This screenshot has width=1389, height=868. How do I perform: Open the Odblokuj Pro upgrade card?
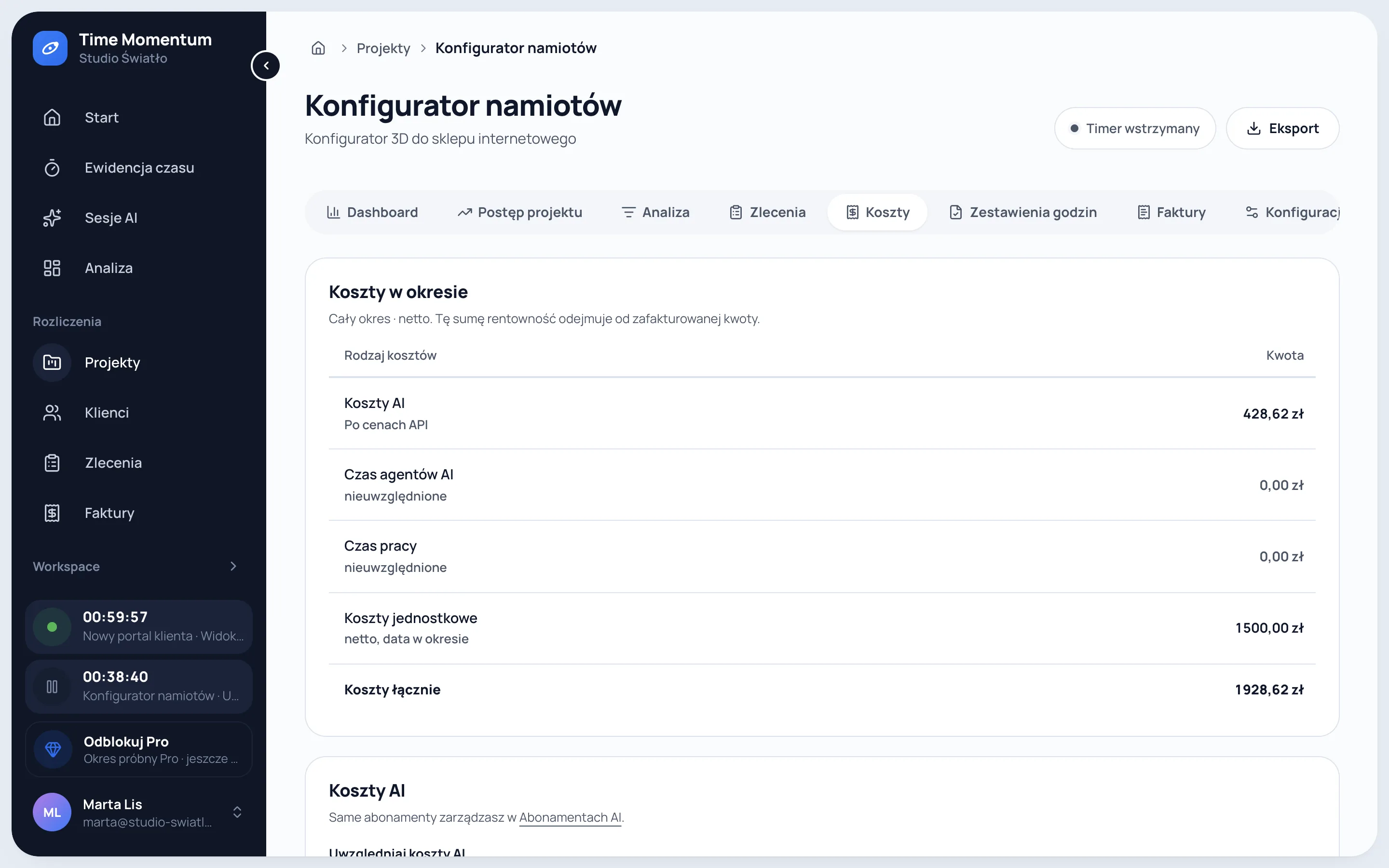(x=139, y=749)
